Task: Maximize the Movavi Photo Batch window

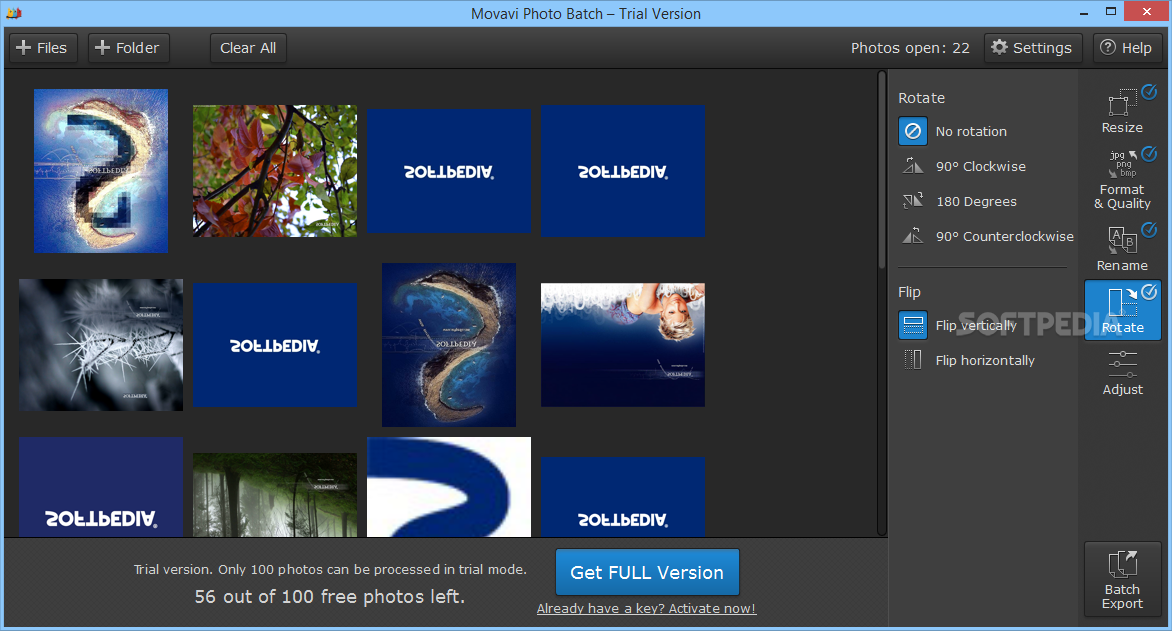Action: pyautogui.click(x=1111, y=12)
